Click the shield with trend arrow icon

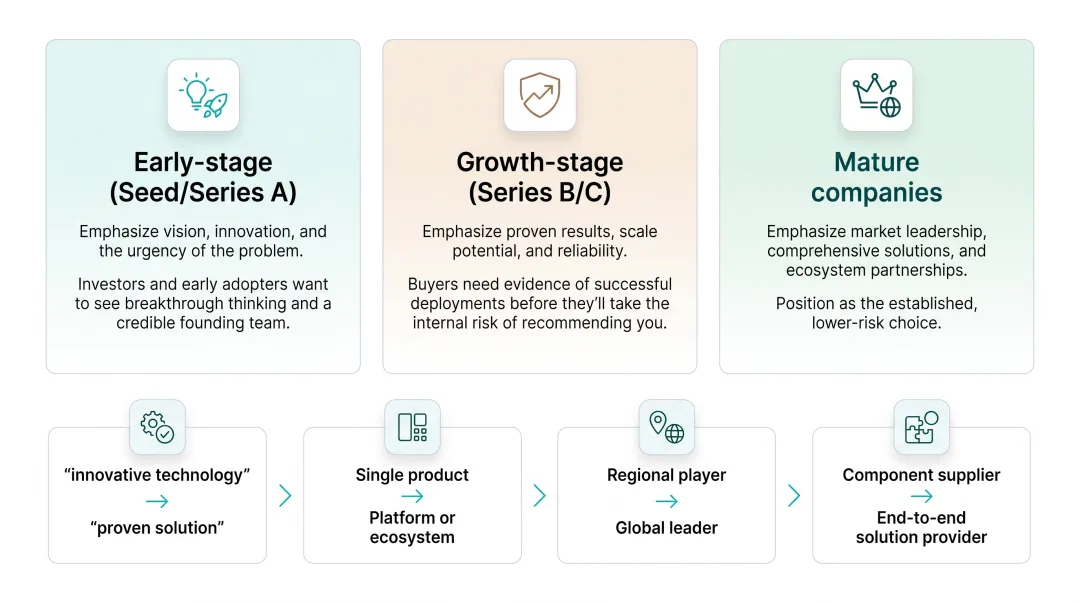[x=540, y=95]
